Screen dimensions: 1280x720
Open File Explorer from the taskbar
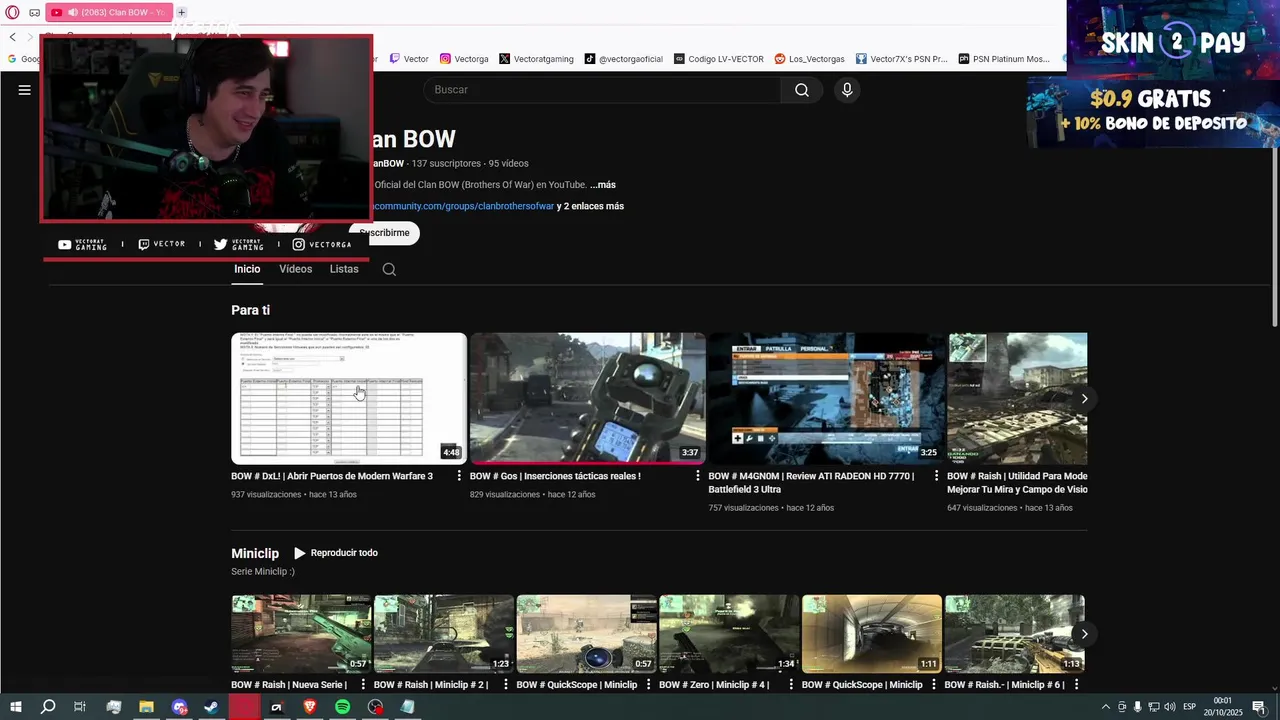tap(146, 707)
